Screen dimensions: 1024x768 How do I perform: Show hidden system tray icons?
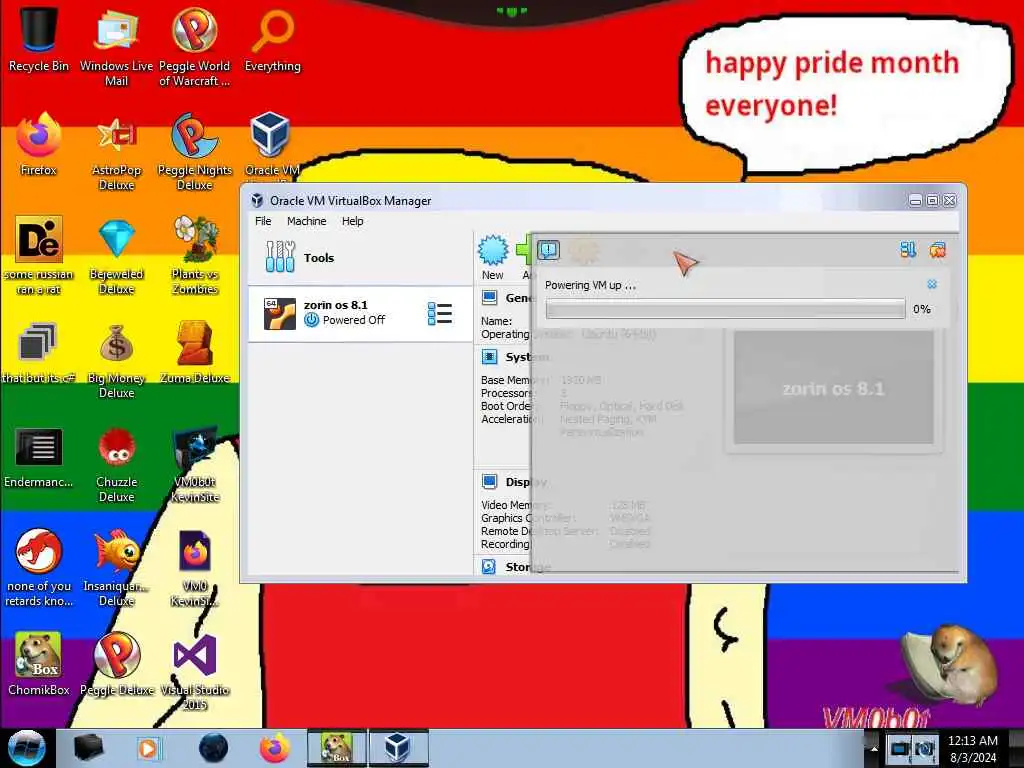tap(874, 748)
